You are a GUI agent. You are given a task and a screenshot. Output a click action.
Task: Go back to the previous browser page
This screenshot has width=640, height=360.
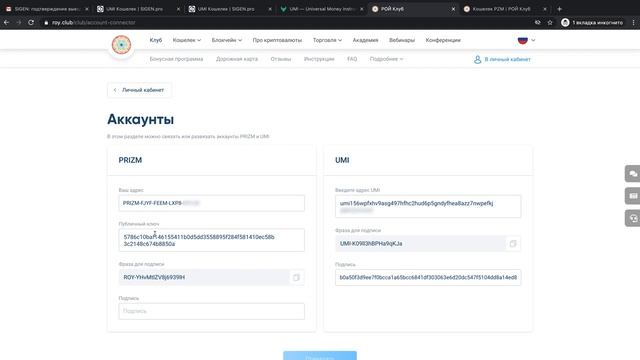(7, 22)
